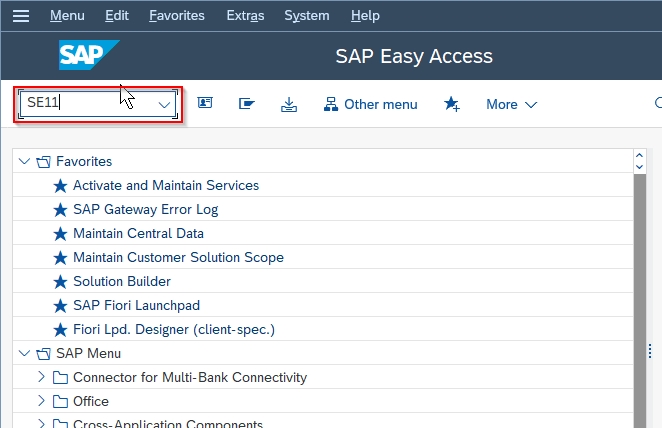Collapse the SAP Menu folder

(x=24, y=353)
